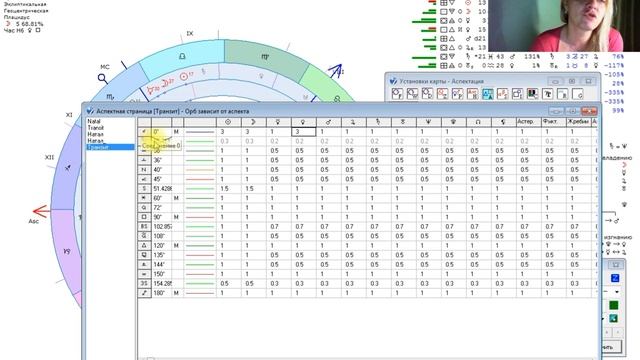The image size is (640, 360).
Task: Click the 'Жребии' column header
Action: click(x=578, y=122)
